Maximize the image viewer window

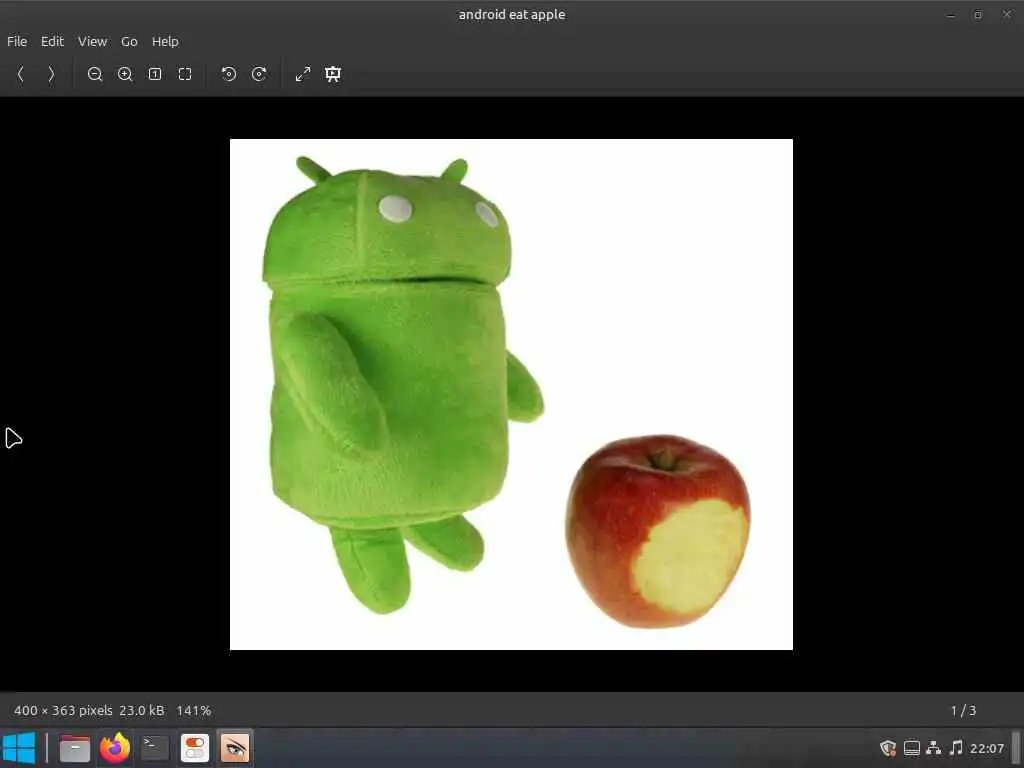[978, 15]
